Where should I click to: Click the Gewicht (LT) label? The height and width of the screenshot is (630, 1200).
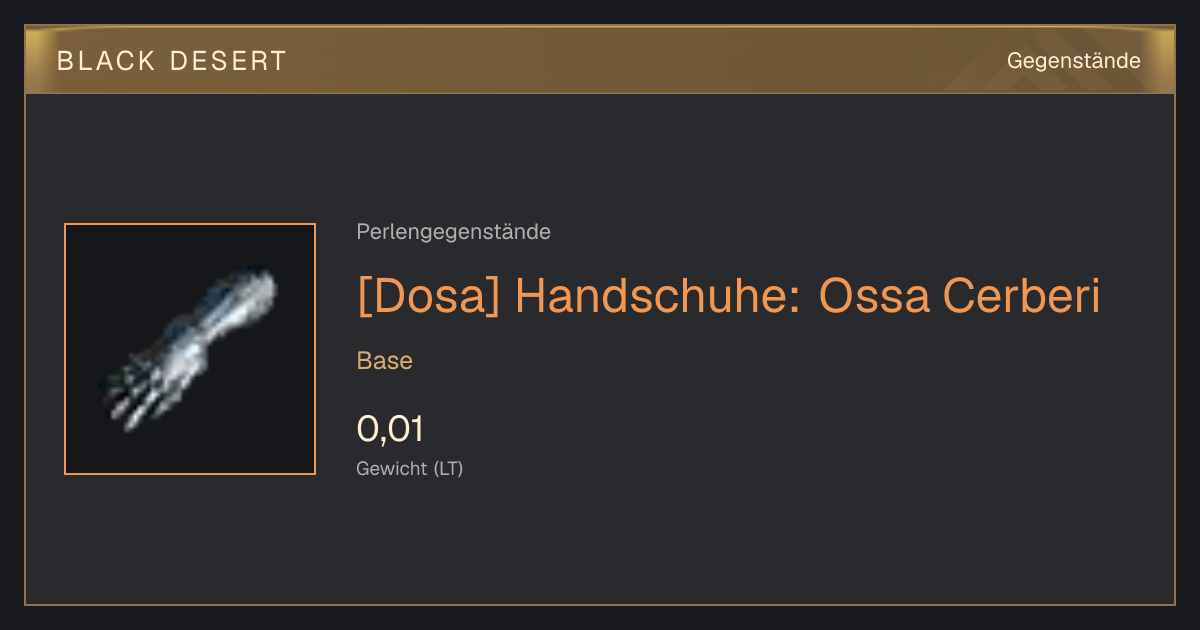410,468
